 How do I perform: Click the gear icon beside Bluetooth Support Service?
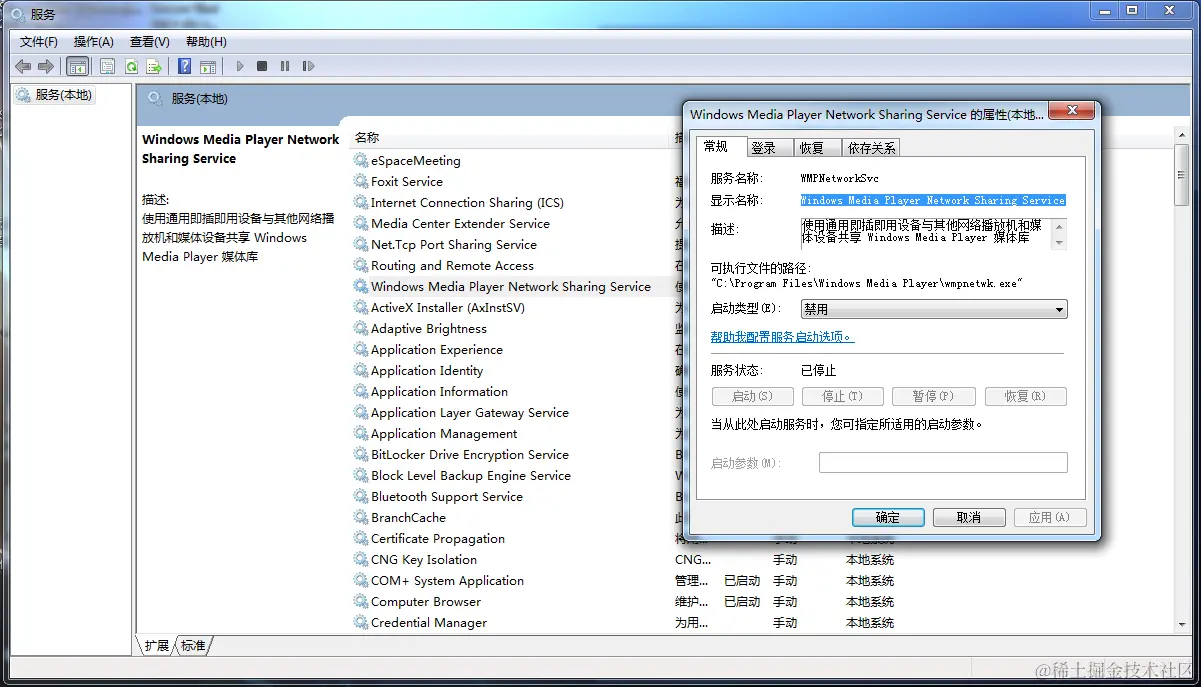point(361,496)
